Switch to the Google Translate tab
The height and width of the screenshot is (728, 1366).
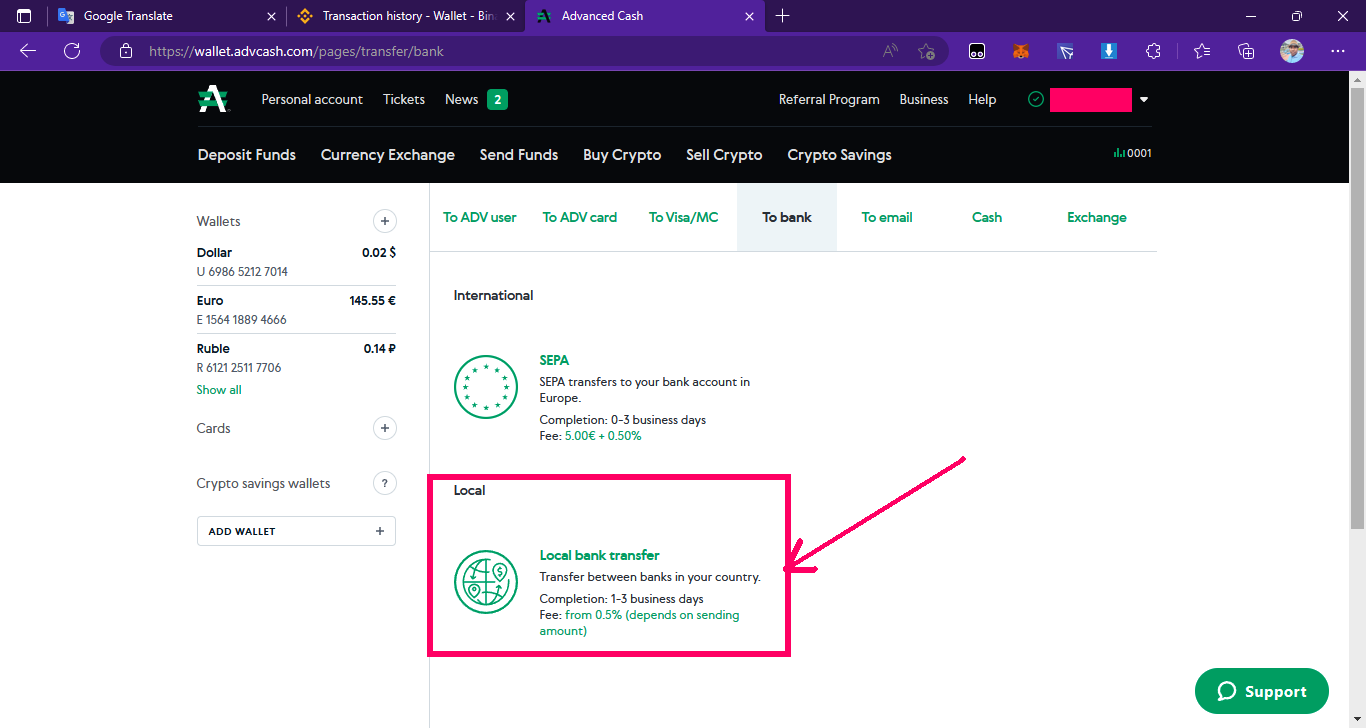pyautogui.click(x=167, y=16)
